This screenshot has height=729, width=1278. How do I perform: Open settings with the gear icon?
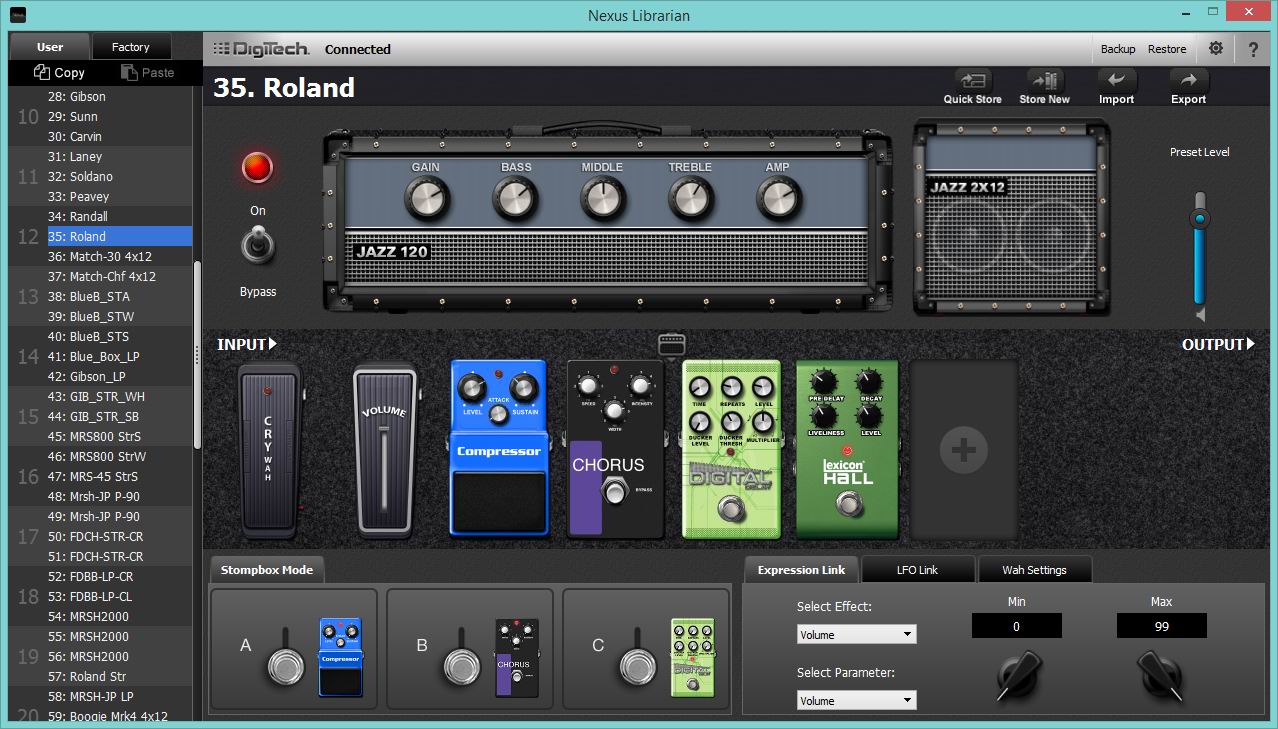click(1216, 48)
